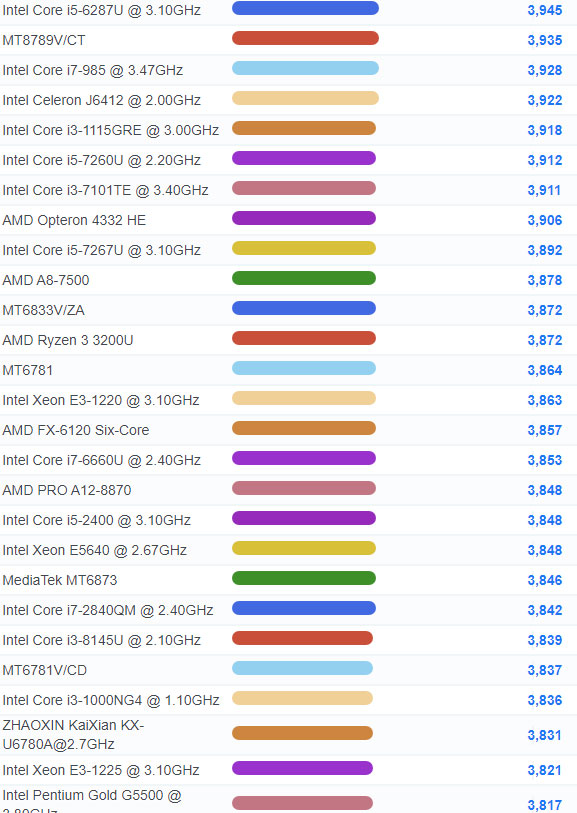
Task: Click the 3,906 score value
Action: tap(545, 221)
